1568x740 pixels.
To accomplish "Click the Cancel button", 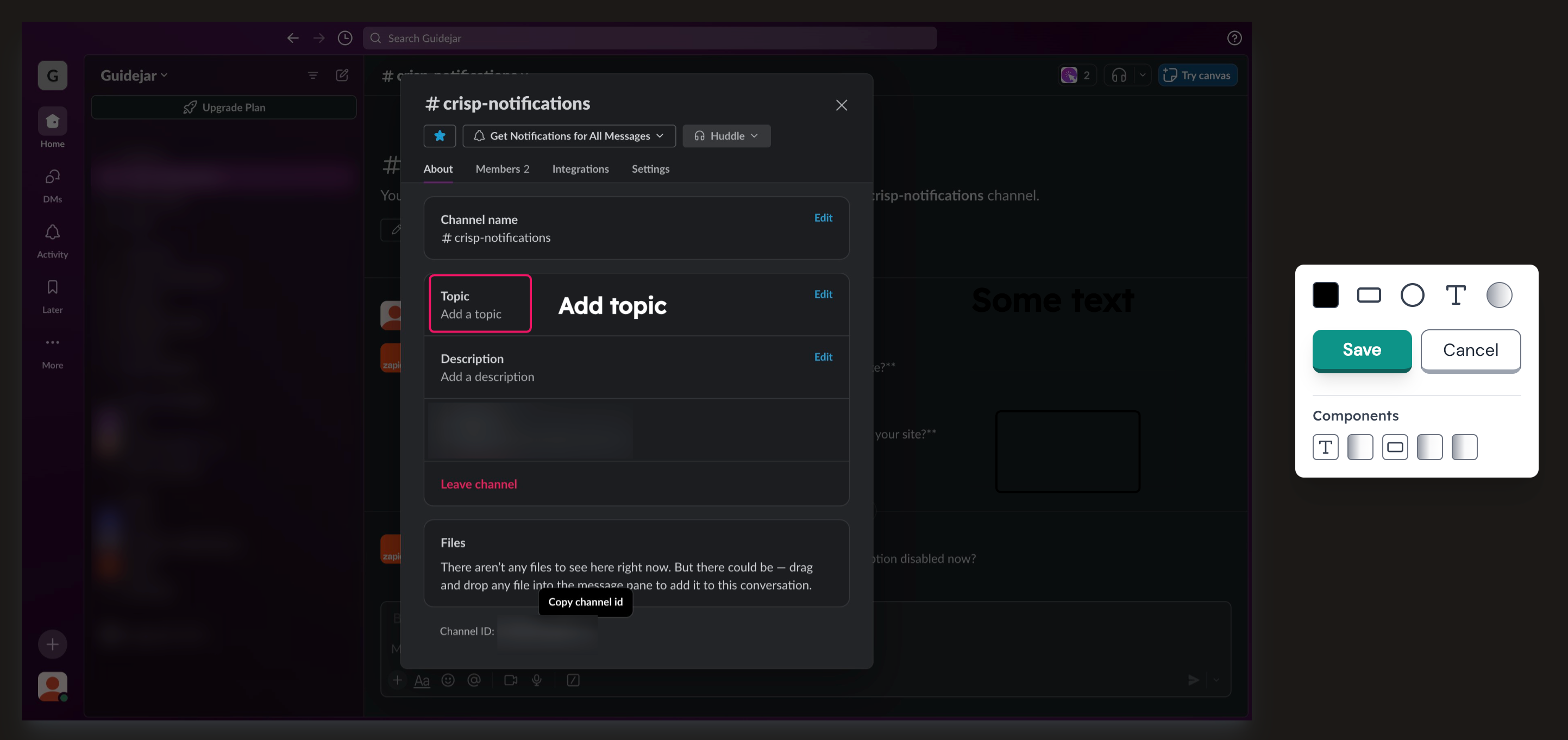I will tap(1471, 350).
